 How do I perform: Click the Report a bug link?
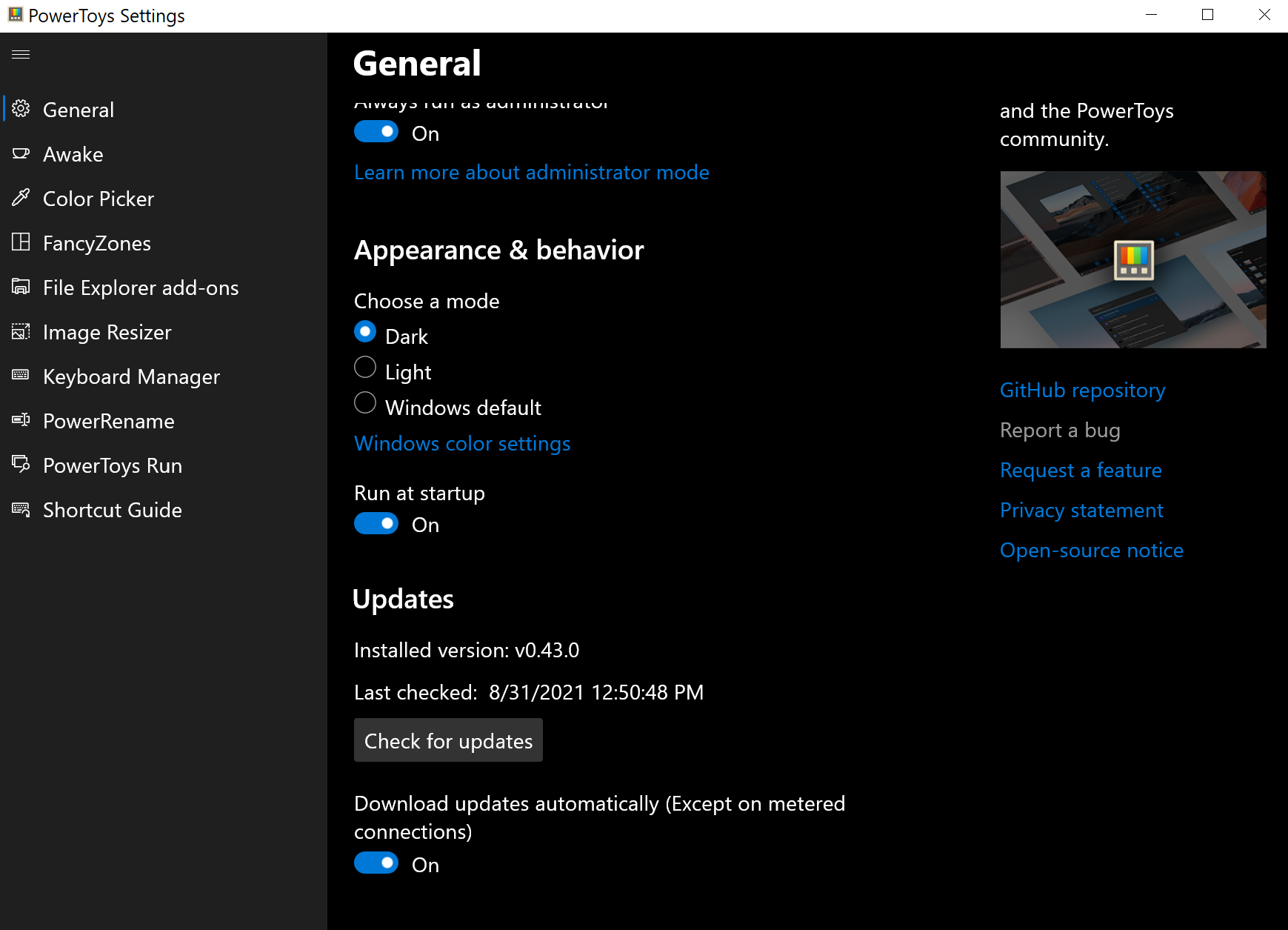point(1060,430)
